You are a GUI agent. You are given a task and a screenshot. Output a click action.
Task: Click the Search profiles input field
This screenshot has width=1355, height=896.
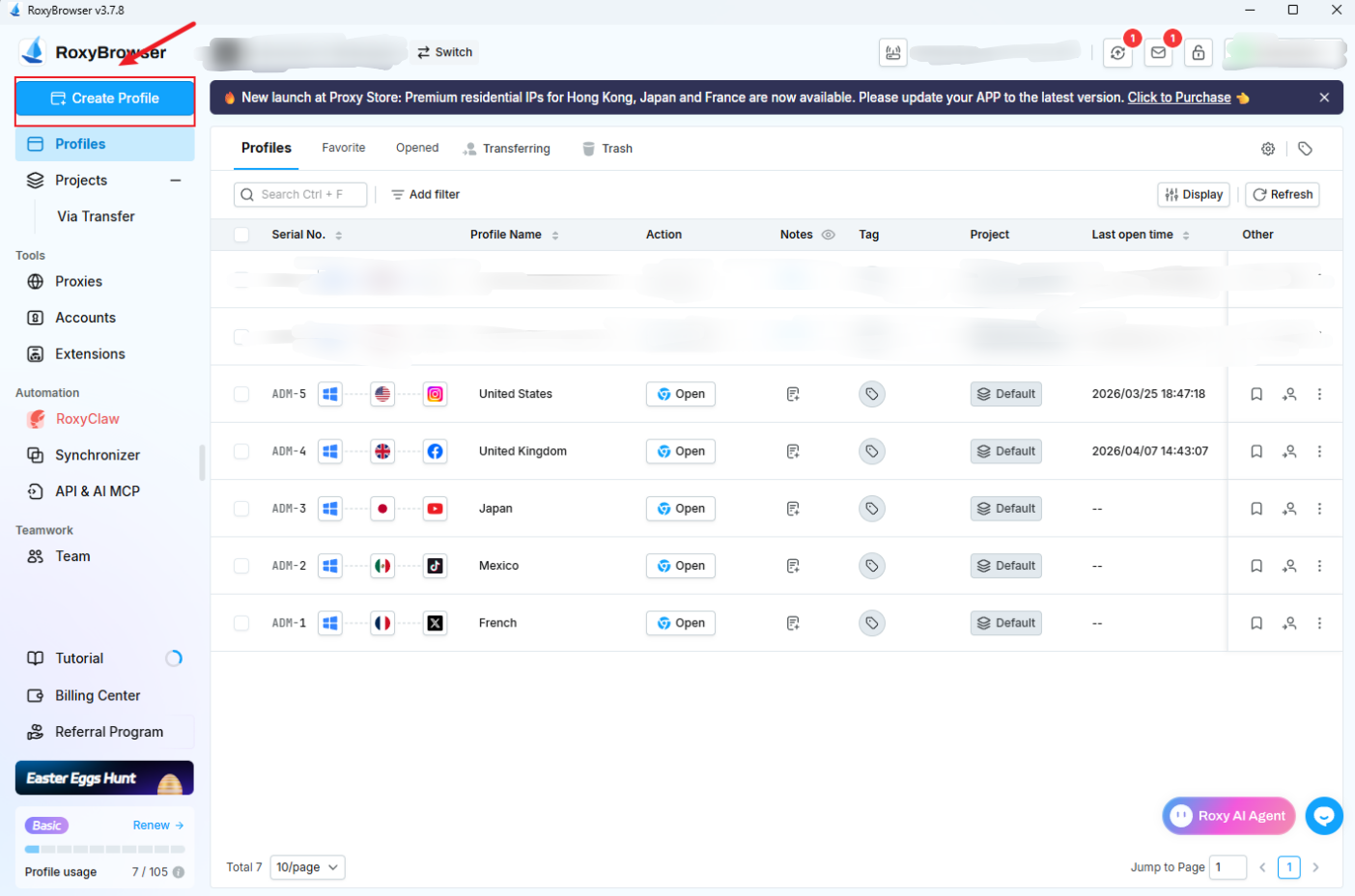pyautogui.click(x=301, y=194)
